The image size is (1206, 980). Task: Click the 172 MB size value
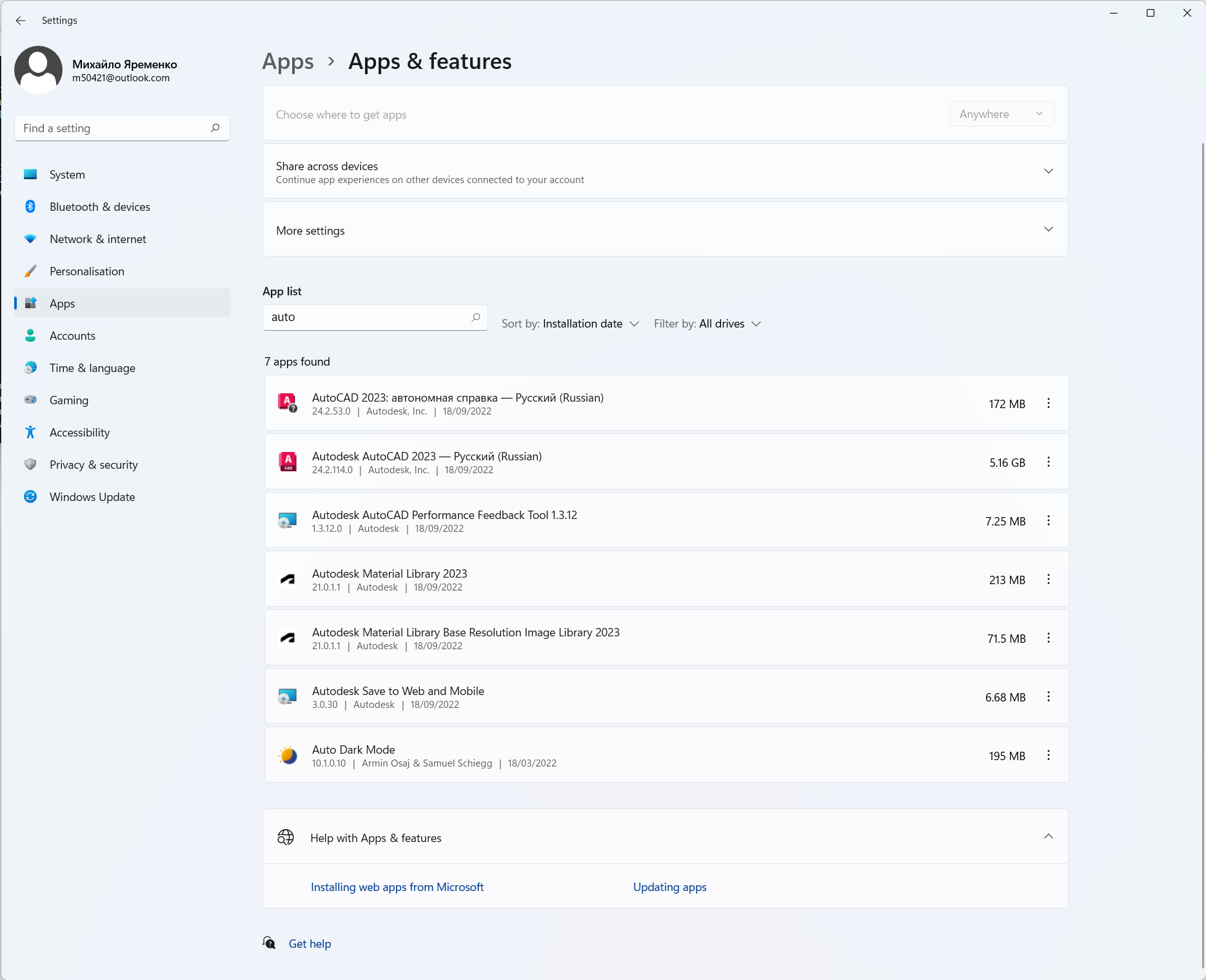pos(1007,404)
